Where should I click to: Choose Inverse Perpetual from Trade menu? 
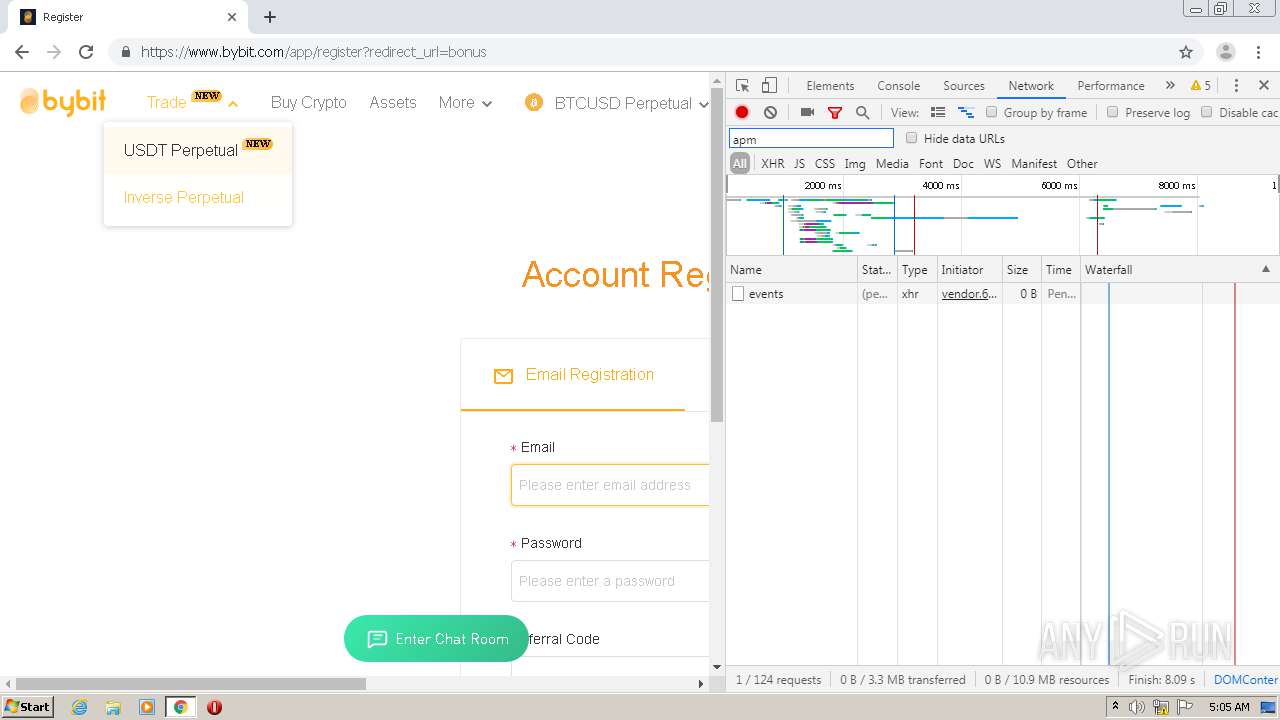coord(198,197)
